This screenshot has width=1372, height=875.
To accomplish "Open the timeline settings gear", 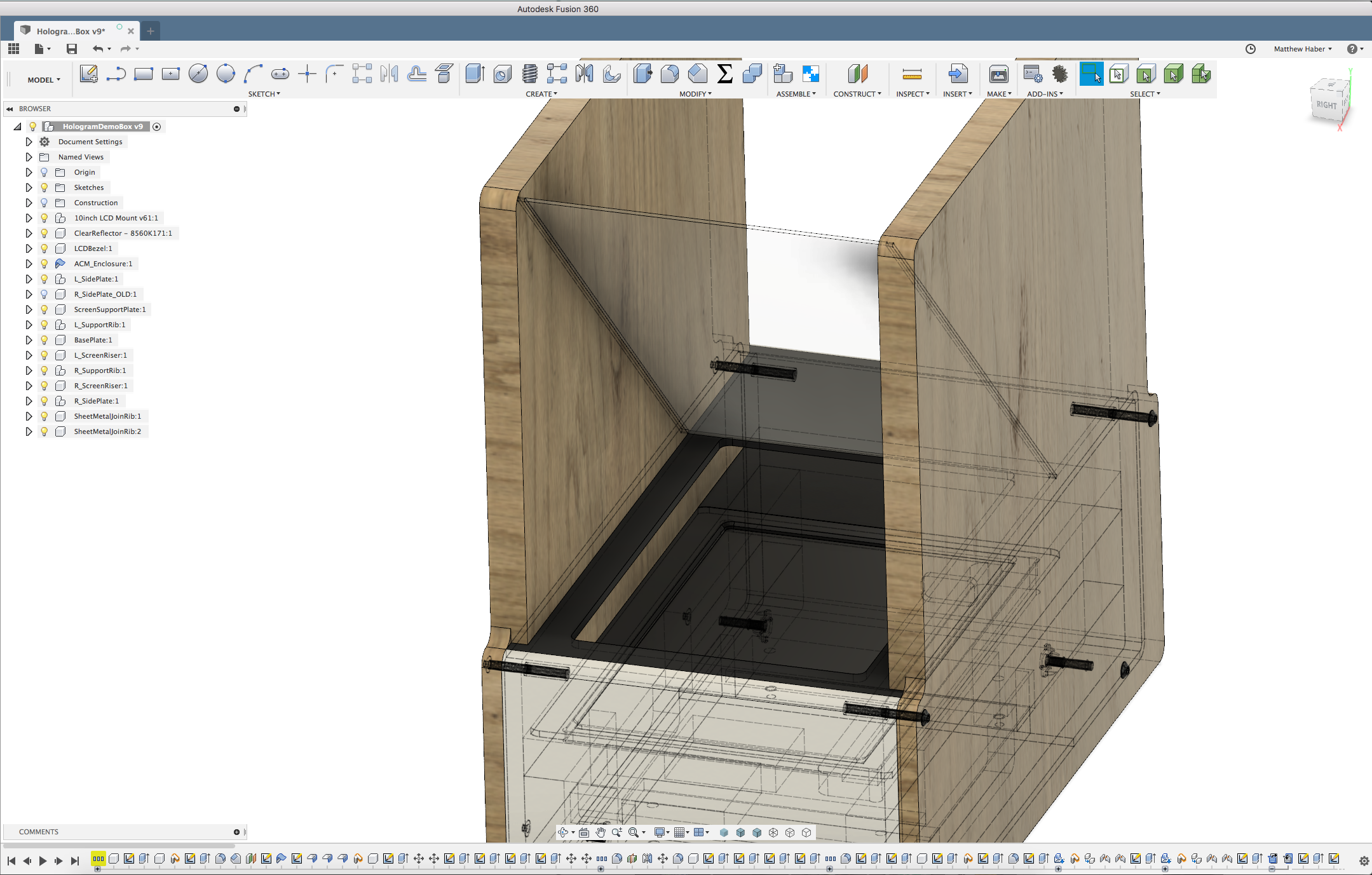I will coord(1364,861).
